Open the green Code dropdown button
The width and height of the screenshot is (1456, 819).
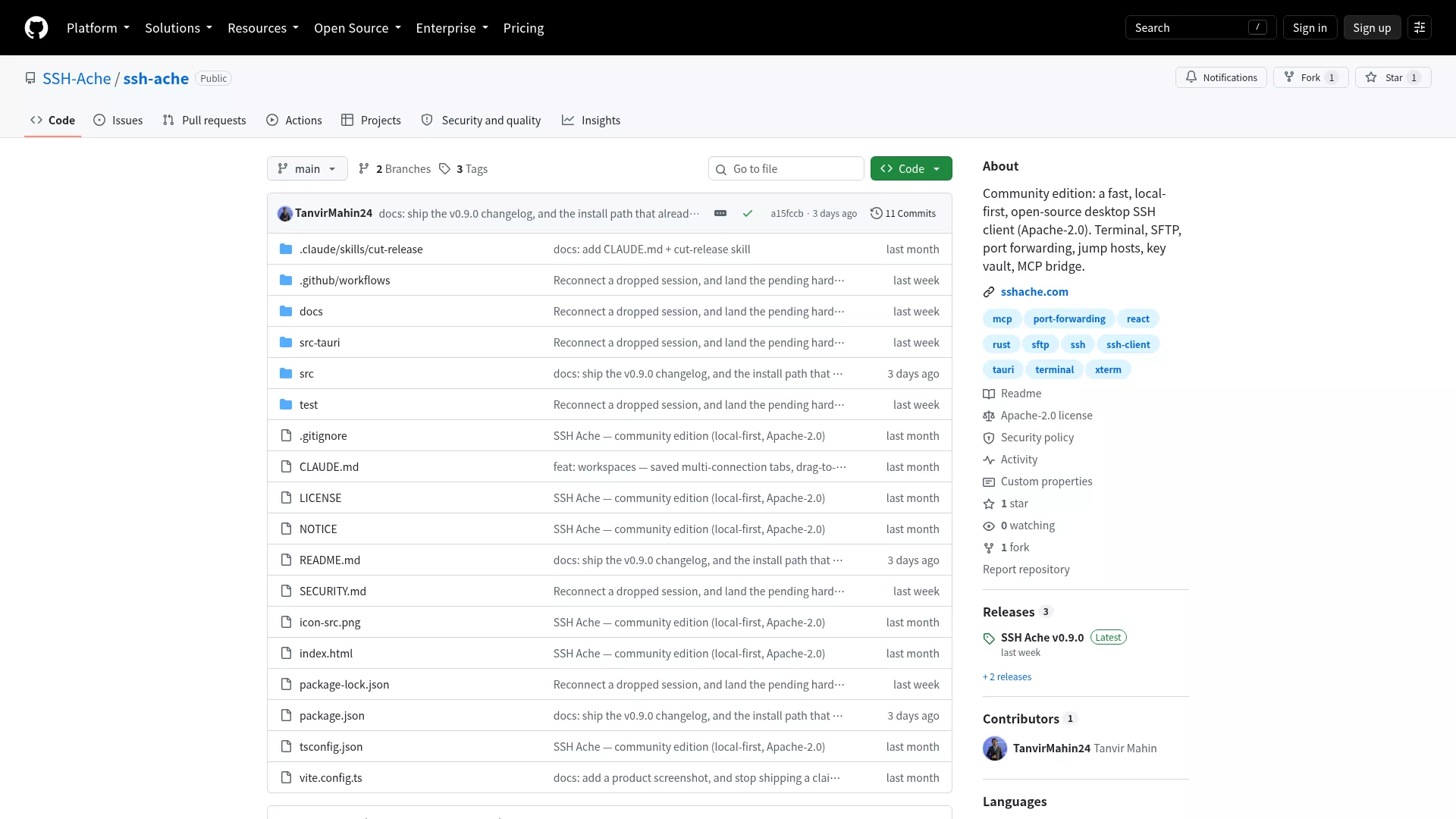911,169
